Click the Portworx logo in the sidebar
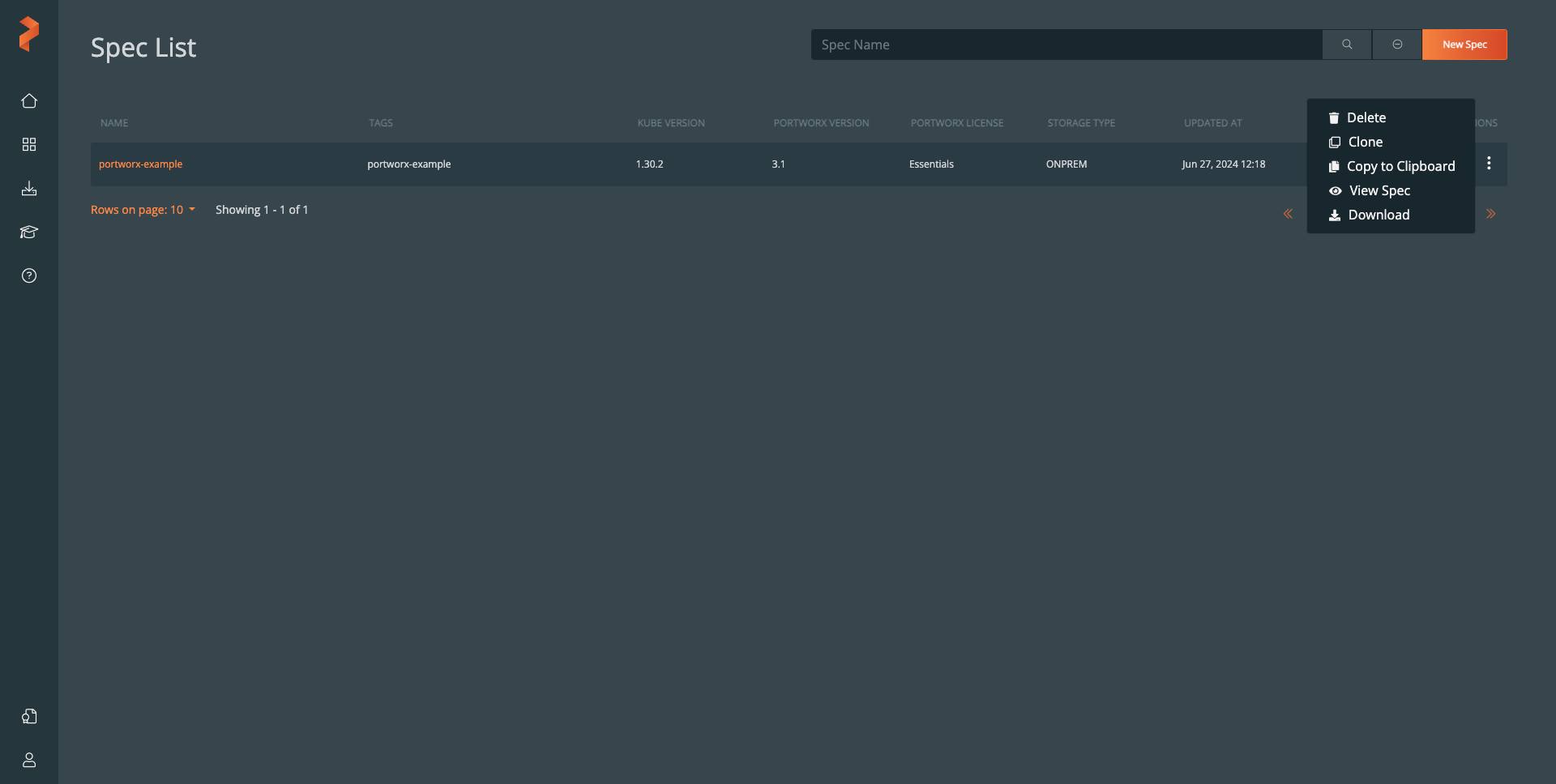Screen dimensions: 1556x784 pyautogui.click(x=29, y=34)
